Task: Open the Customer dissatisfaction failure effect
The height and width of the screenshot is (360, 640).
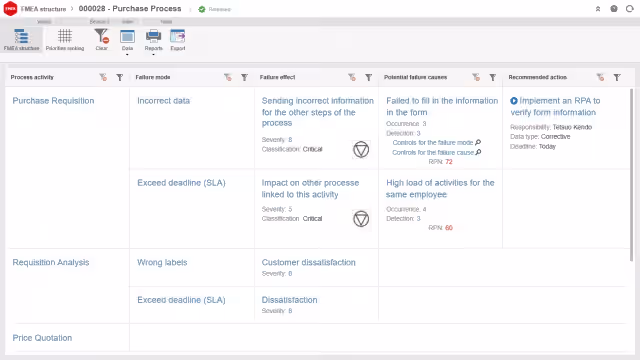Action: [309, 262]
